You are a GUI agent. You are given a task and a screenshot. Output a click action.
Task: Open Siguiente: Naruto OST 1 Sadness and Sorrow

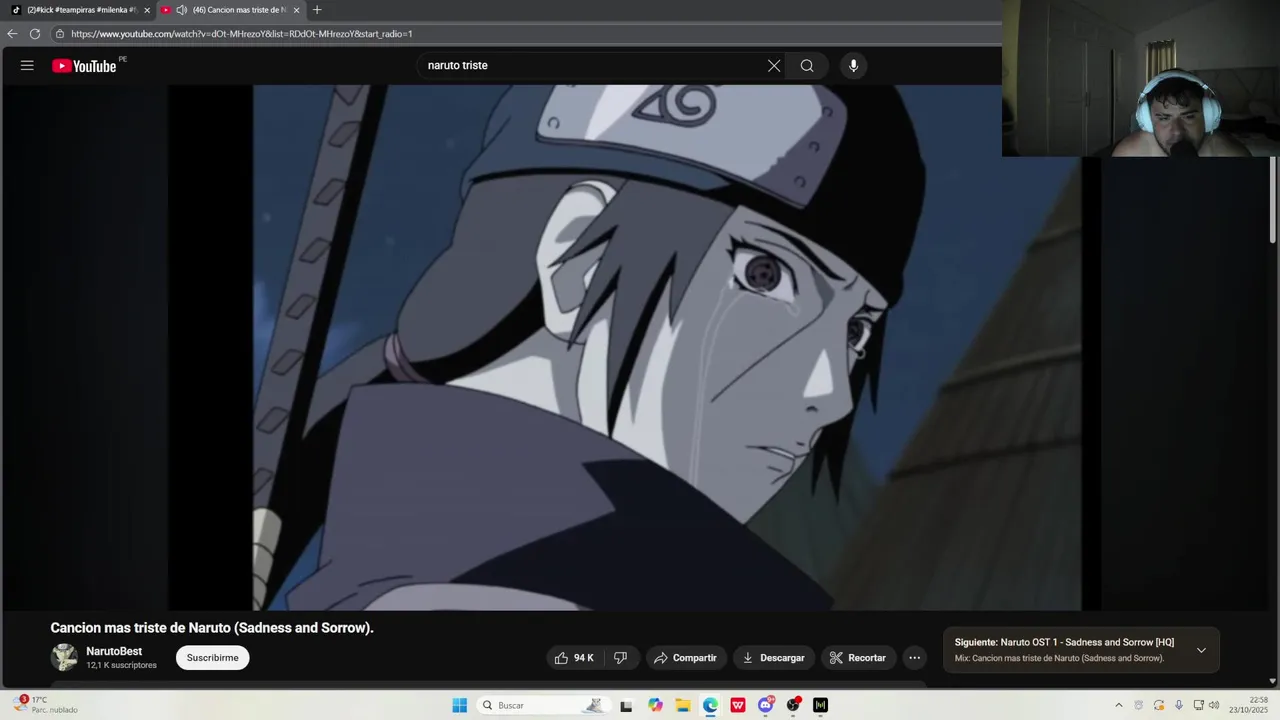click(x=1064, y=642)
